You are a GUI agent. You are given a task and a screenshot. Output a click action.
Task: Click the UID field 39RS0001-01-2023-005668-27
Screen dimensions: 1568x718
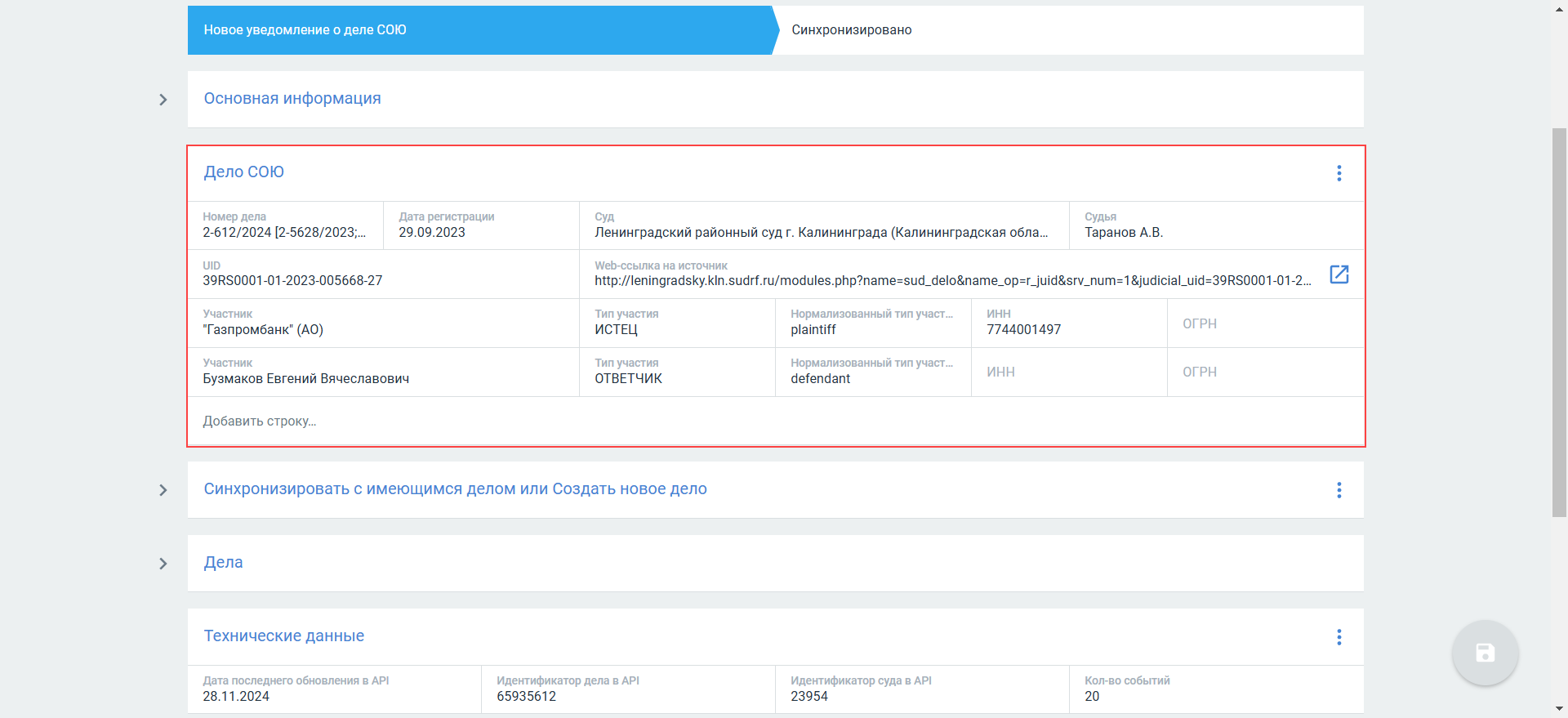click(384, 274)
